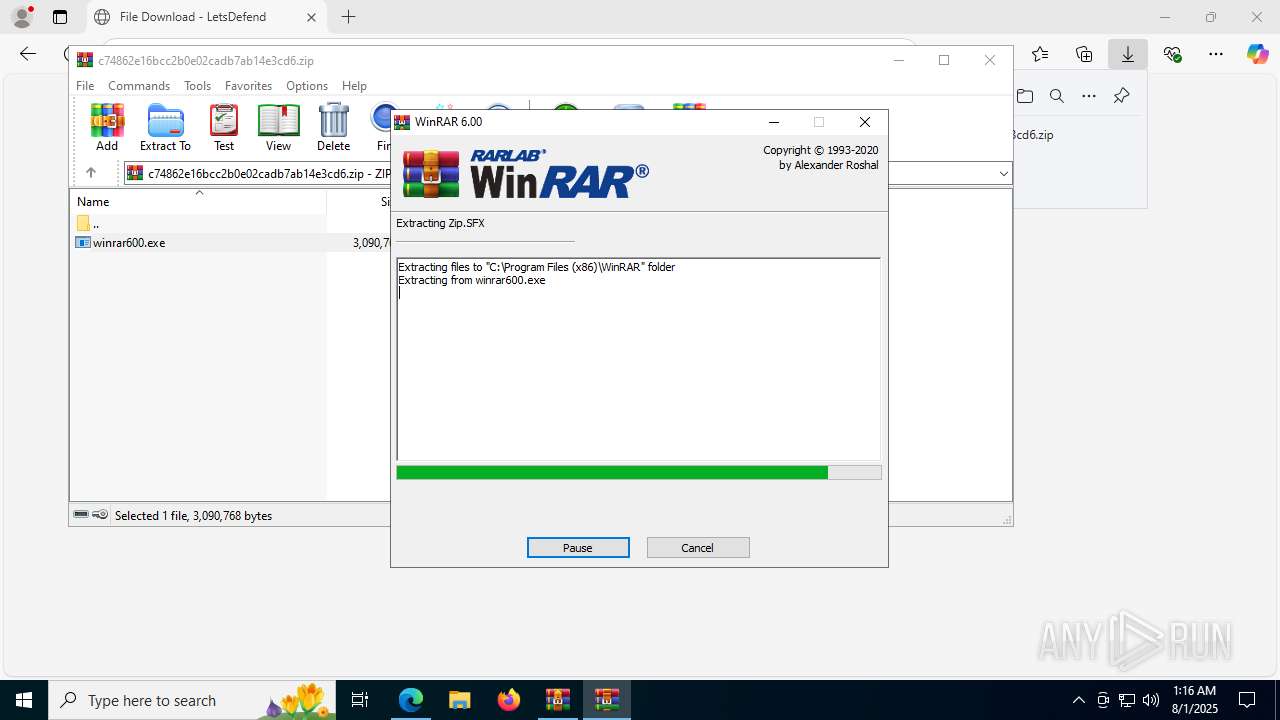Image resolution: width=1280 pixels, height=720 pixels.
Task: Select the winrar600.exe file entry
Action: point(129,243)
